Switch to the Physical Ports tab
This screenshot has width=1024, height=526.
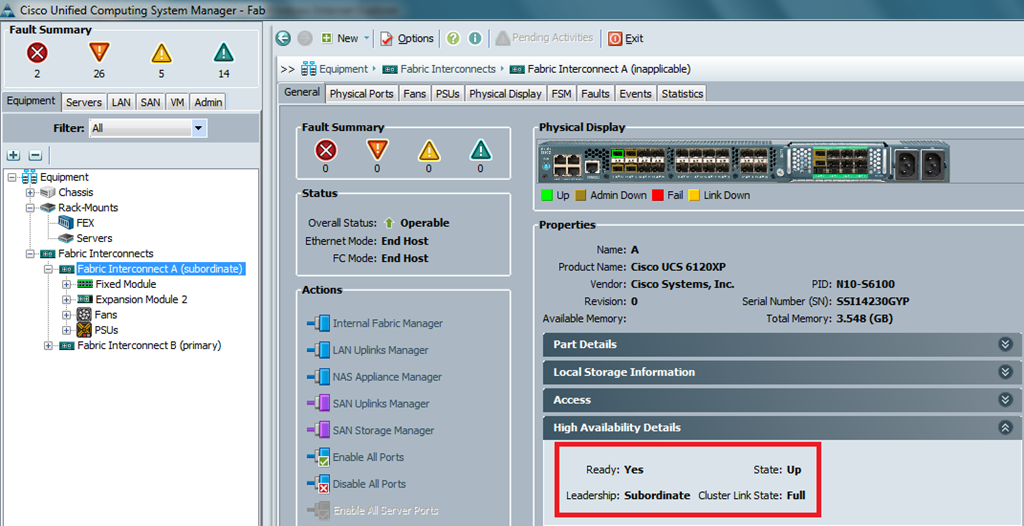click(x=361, y=93)
